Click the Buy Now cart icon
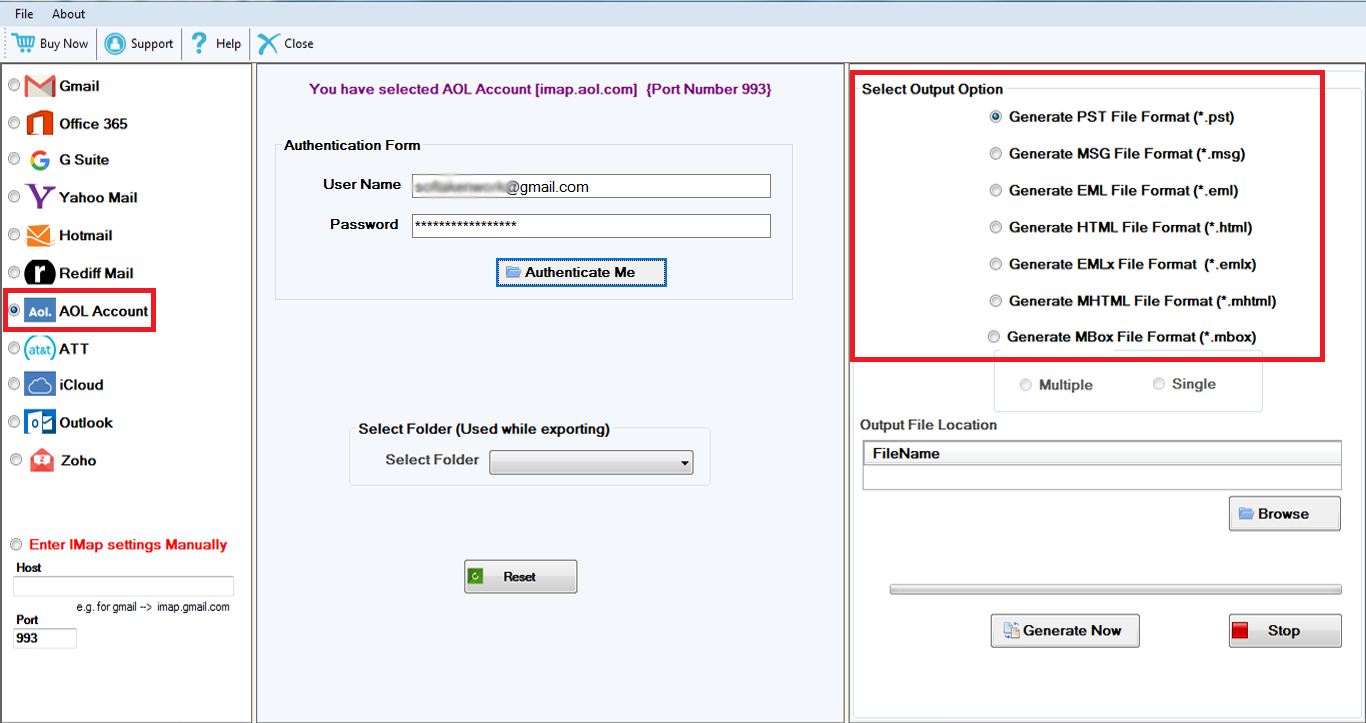 click(24, 43)
